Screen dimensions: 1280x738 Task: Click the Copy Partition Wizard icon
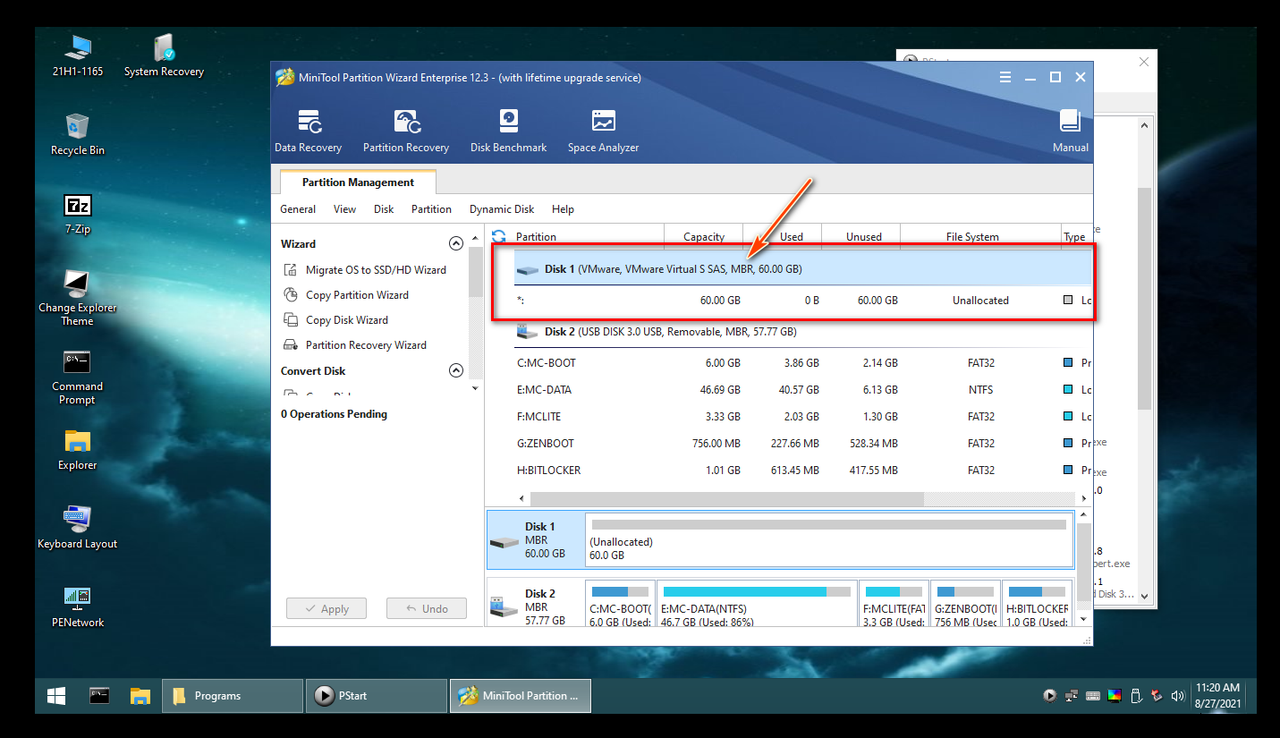click(290, 295)
